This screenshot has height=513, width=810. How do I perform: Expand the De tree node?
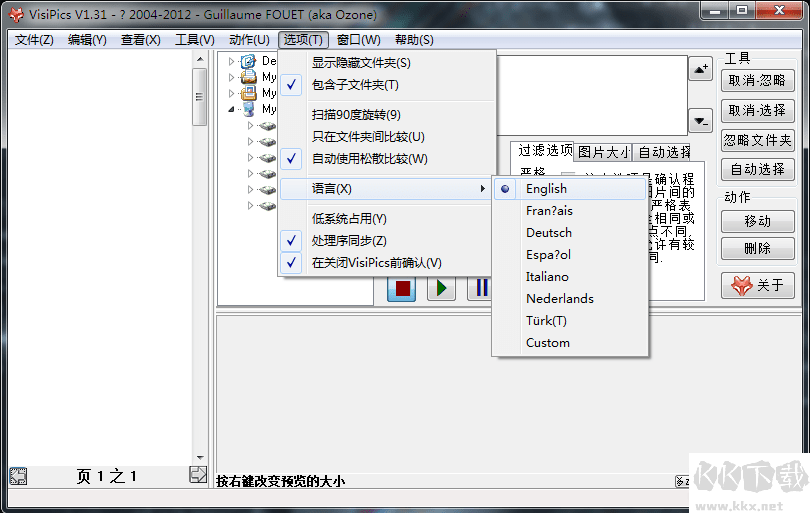tap(231, 61)
